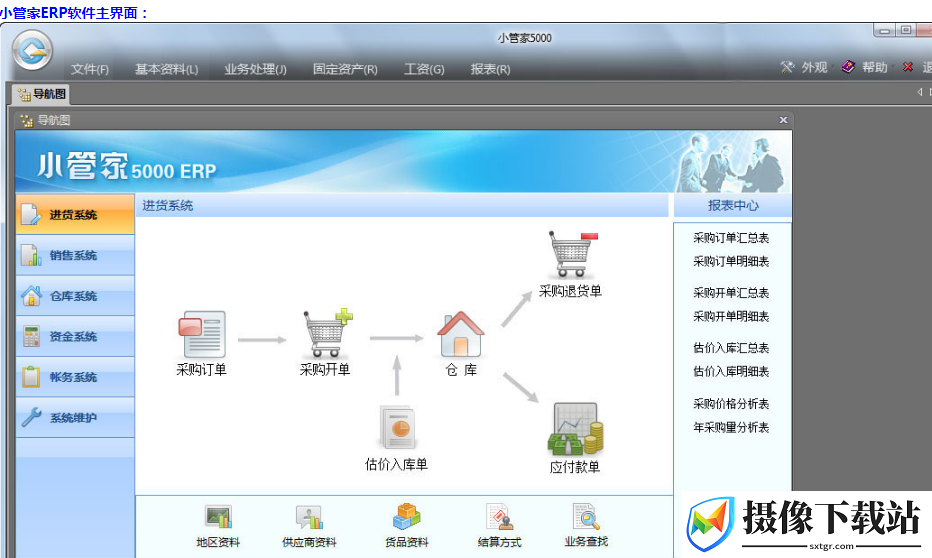Image resolution: width=932 pixels, height=558 pixels.
Task: Select 进货系统 in the sidebar
Action: point(75,215)
